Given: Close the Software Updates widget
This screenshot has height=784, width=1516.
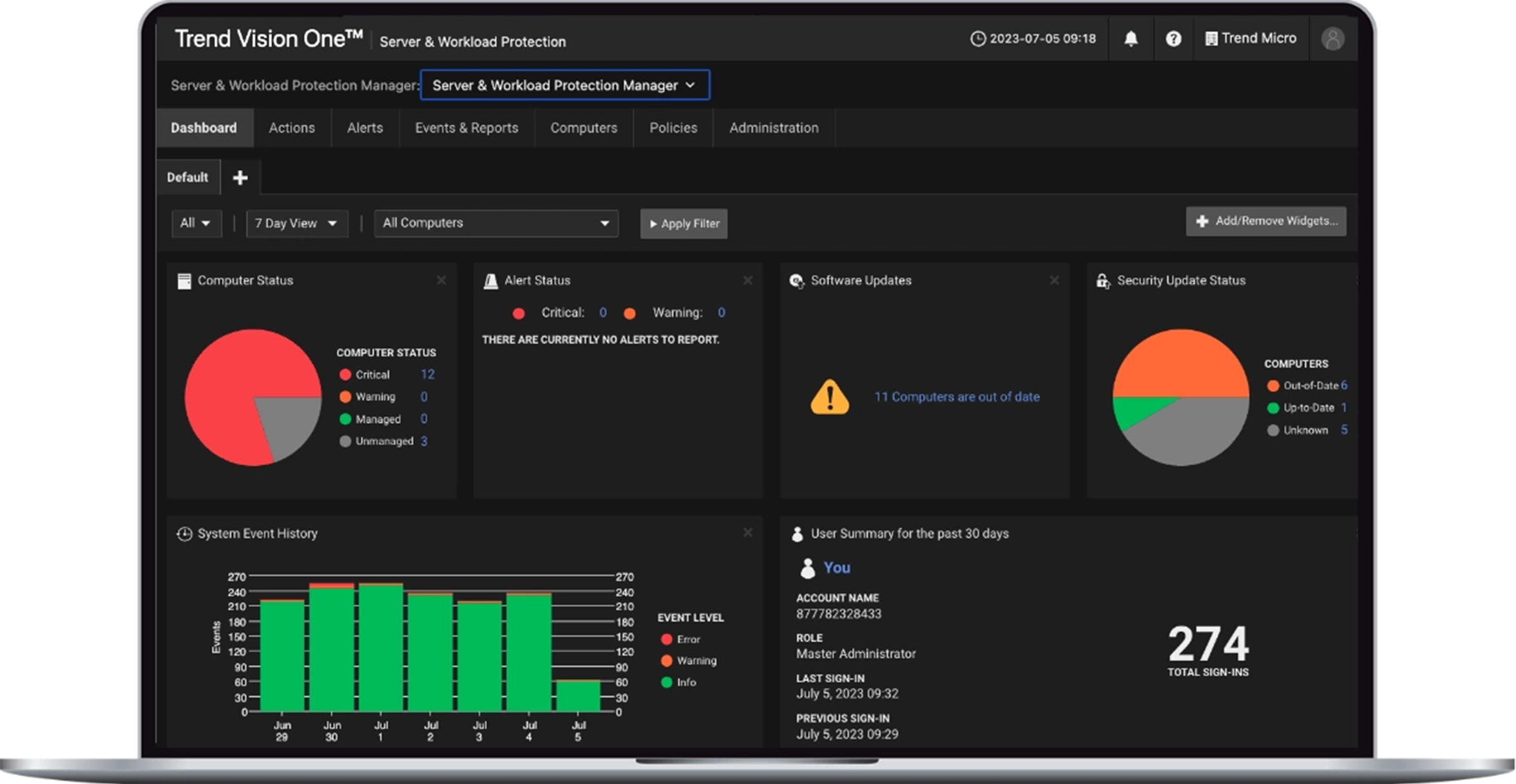Looking at the screenshot, I should point(1054,280).
